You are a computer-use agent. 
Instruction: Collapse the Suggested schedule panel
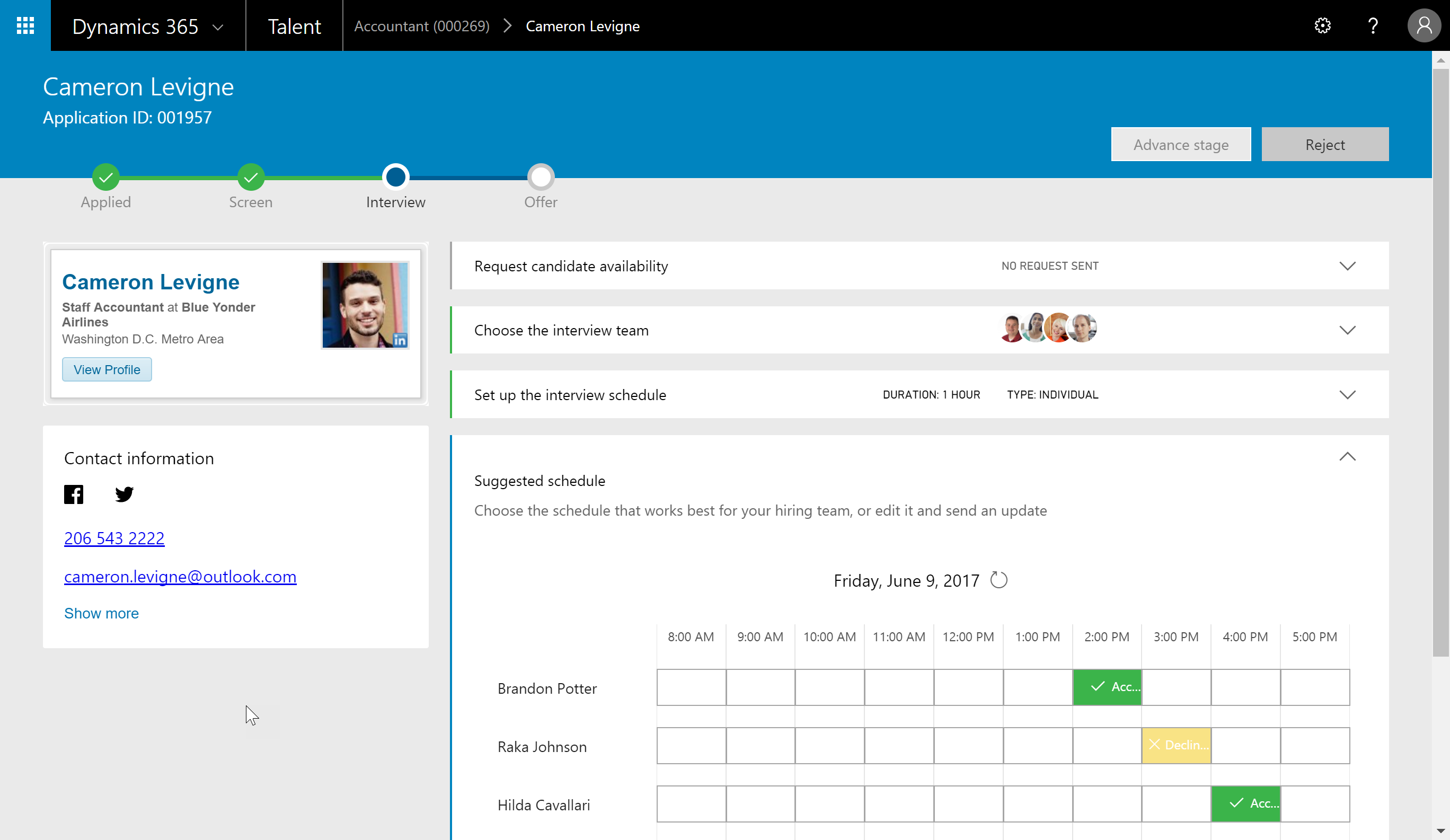coord(1347,457)
